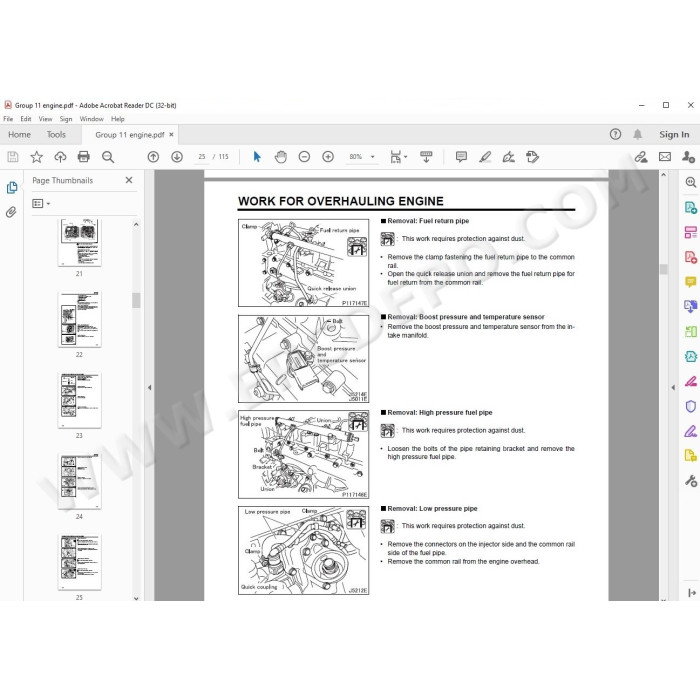Go to next page arrow

point(177,157)
